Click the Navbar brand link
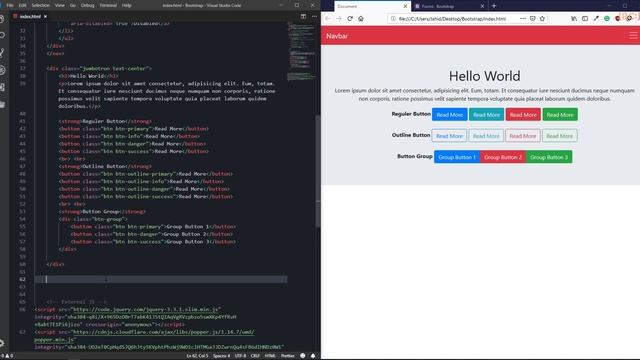The image size is (640, 360). point(337,36)
